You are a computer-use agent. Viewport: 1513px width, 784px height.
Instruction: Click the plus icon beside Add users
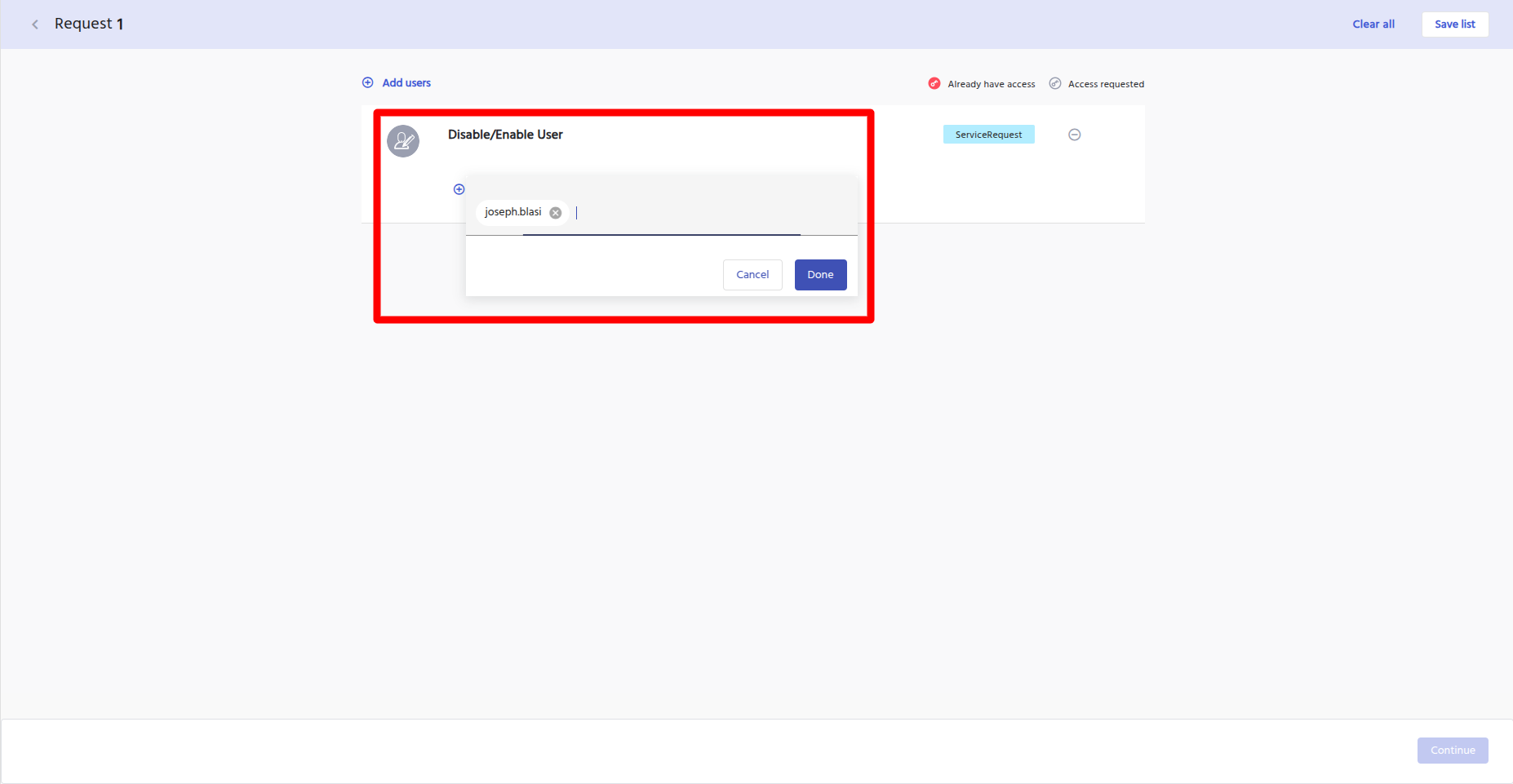[368, 82]
